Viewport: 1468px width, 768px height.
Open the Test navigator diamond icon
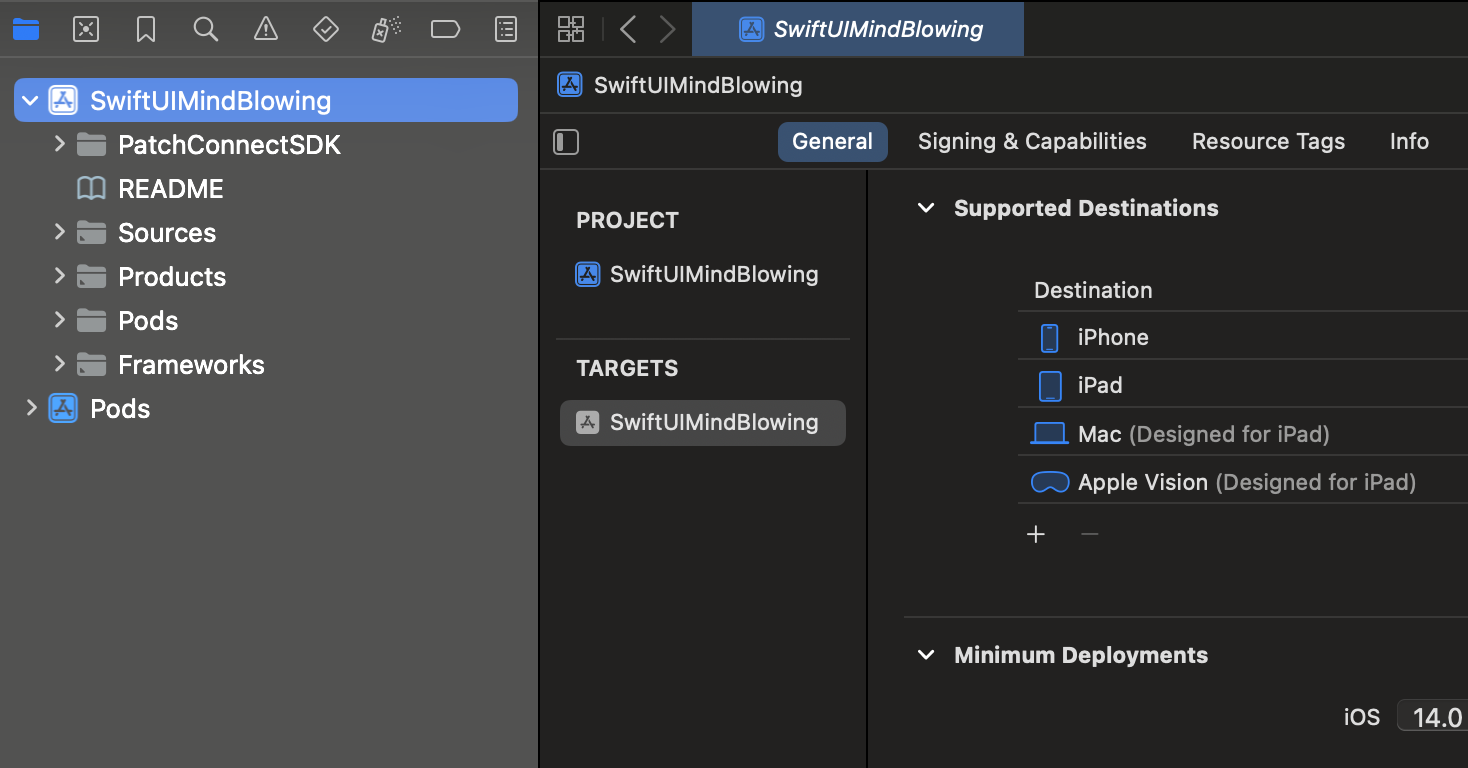click(x=326, y=30)
